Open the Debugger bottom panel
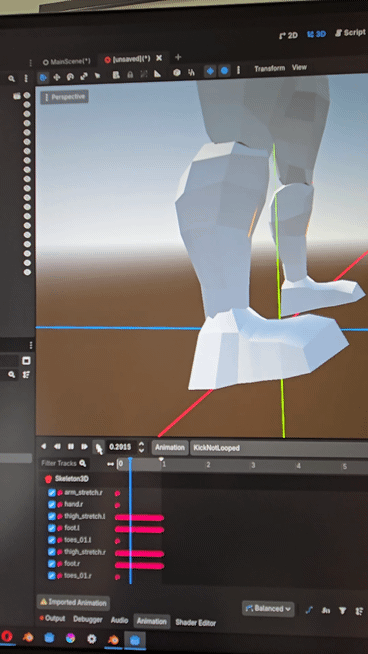 click(88, 619)
